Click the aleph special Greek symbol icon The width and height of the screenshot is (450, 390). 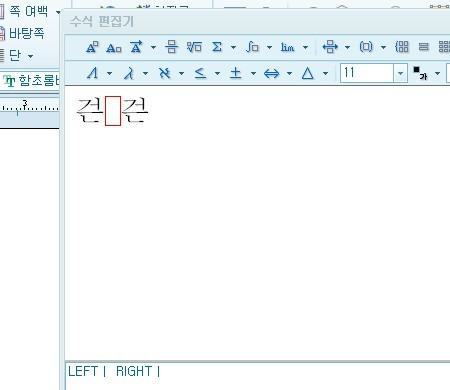coord(165,73)
